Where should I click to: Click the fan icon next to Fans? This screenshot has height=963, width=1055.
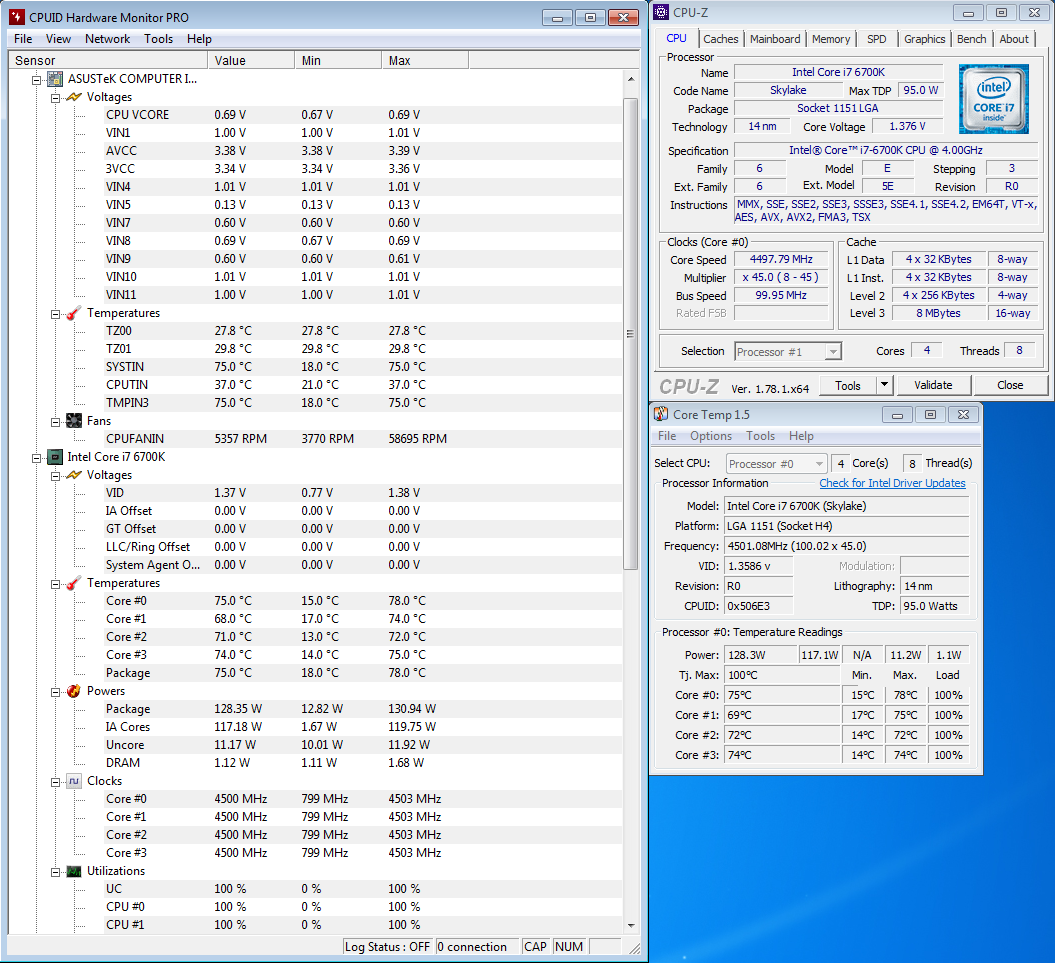tap(74, 421)
